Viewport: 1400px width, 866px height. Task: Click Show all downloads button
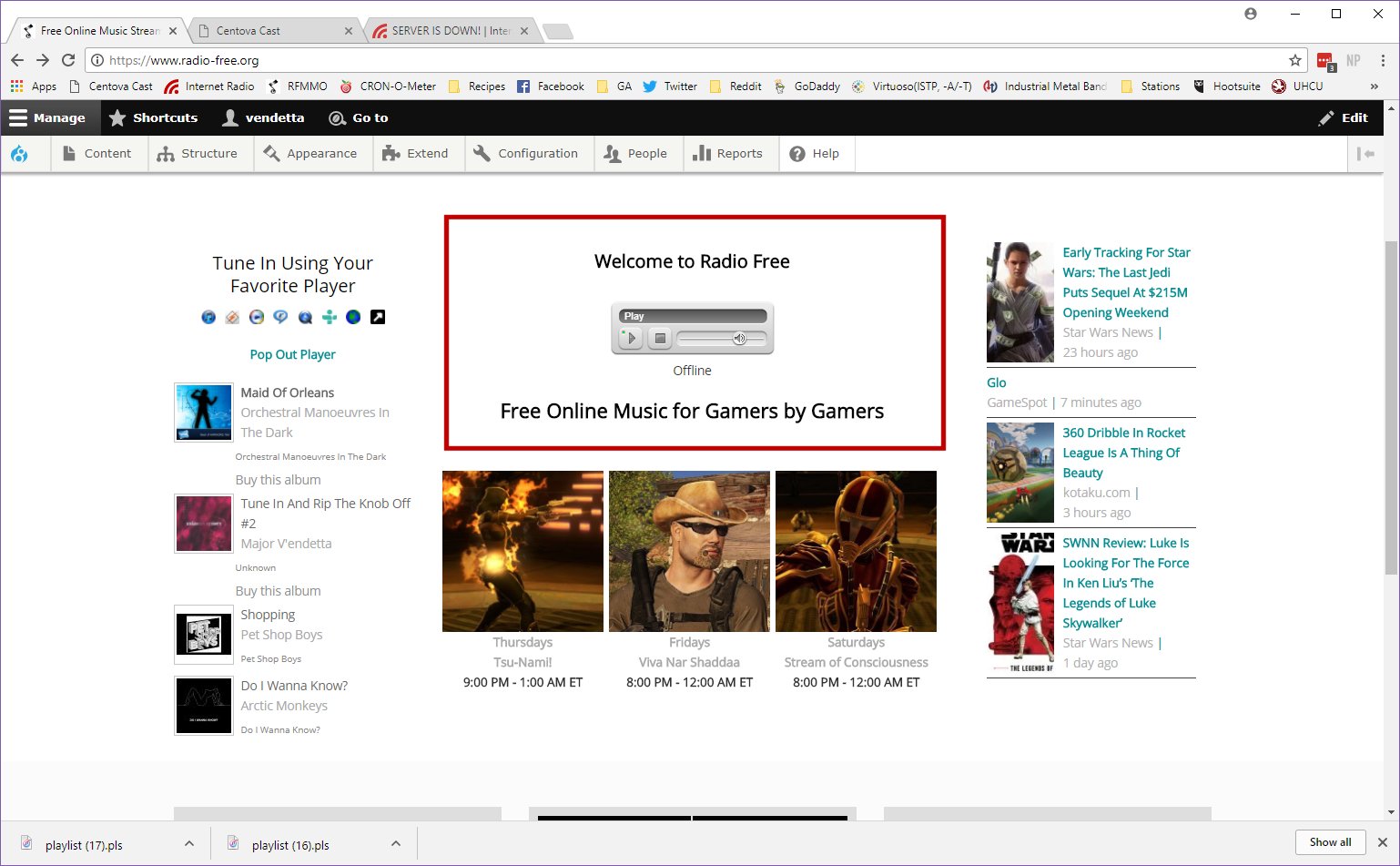[1330, 842]
